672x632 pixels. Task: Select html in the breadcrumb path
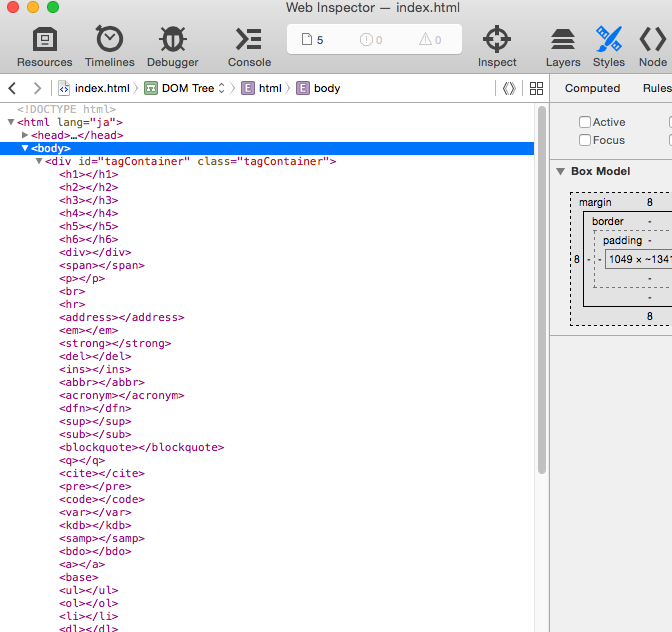[270, 88]
